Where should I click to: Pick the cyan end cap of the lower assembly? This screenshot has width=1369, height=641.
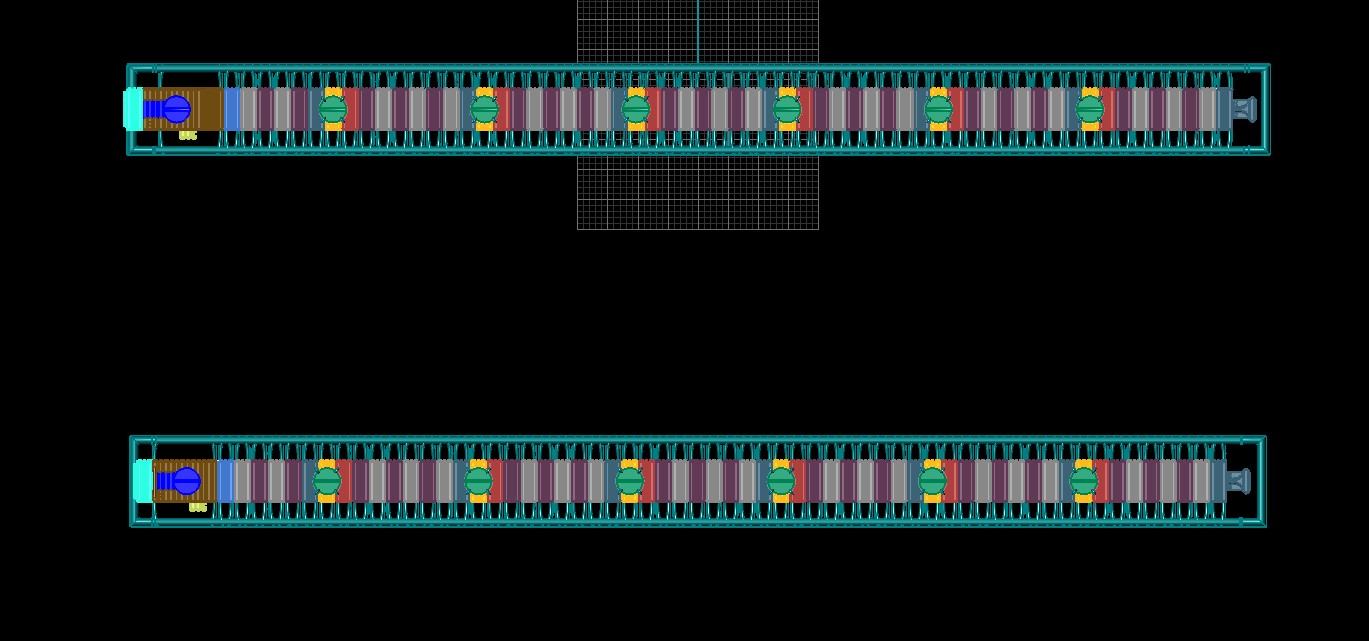(x=143, y=481)
